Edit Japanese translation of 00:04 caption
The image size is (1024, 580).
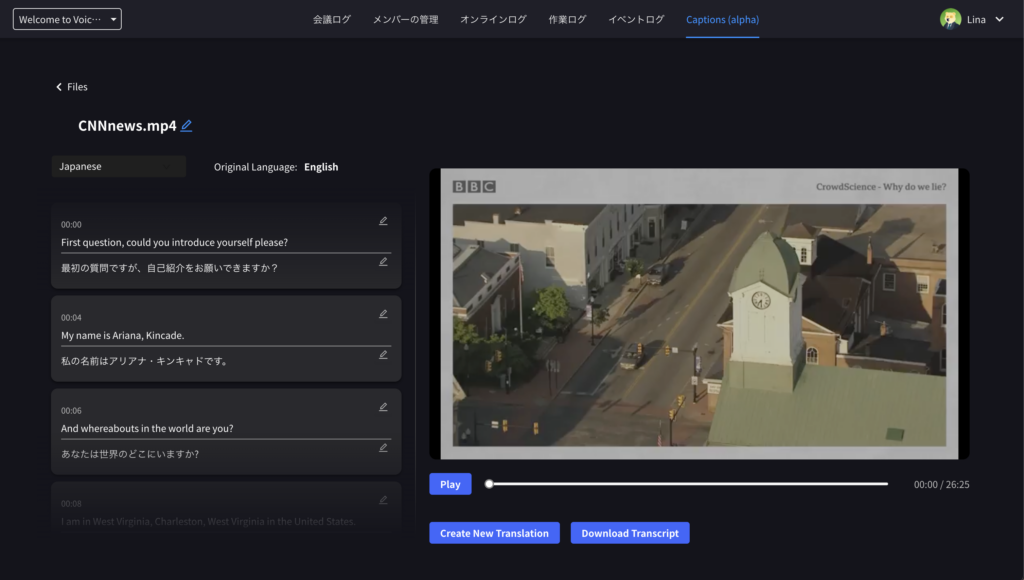(383, 355)
